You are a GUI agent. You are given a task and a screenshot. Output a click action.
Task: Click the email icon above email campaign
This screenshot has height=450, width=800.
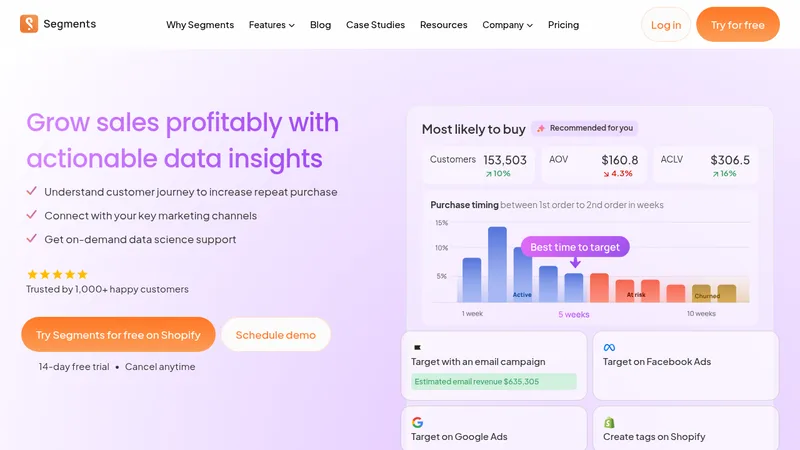[417, 347]
